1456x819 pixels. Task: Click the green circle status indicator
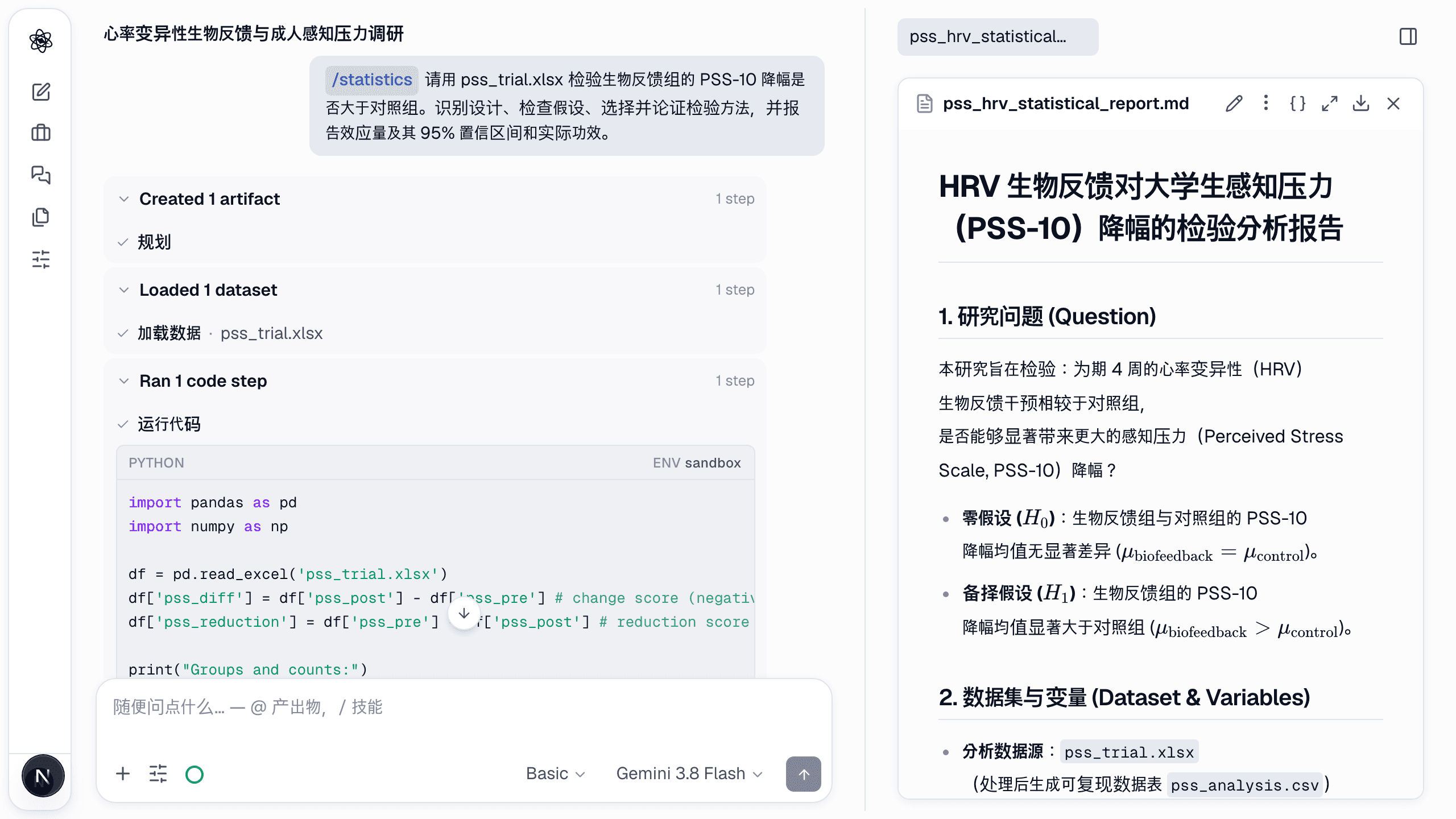point(195,774)
